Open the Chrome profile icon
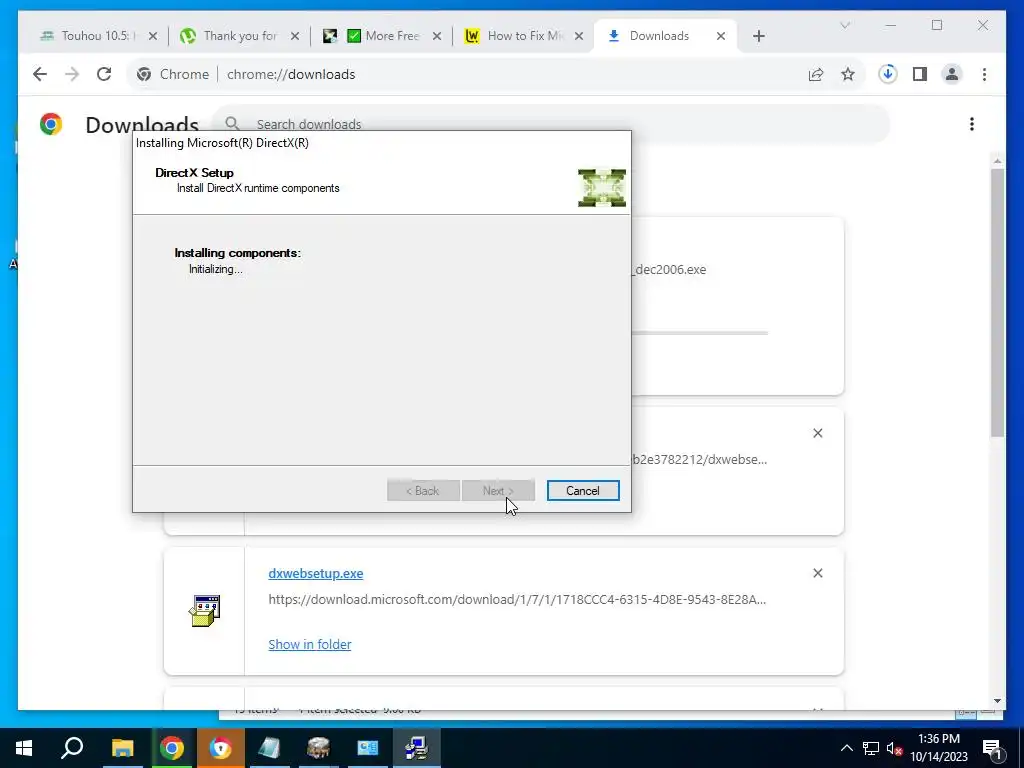This screenshot has width=1024, height=768. point(952,74)
